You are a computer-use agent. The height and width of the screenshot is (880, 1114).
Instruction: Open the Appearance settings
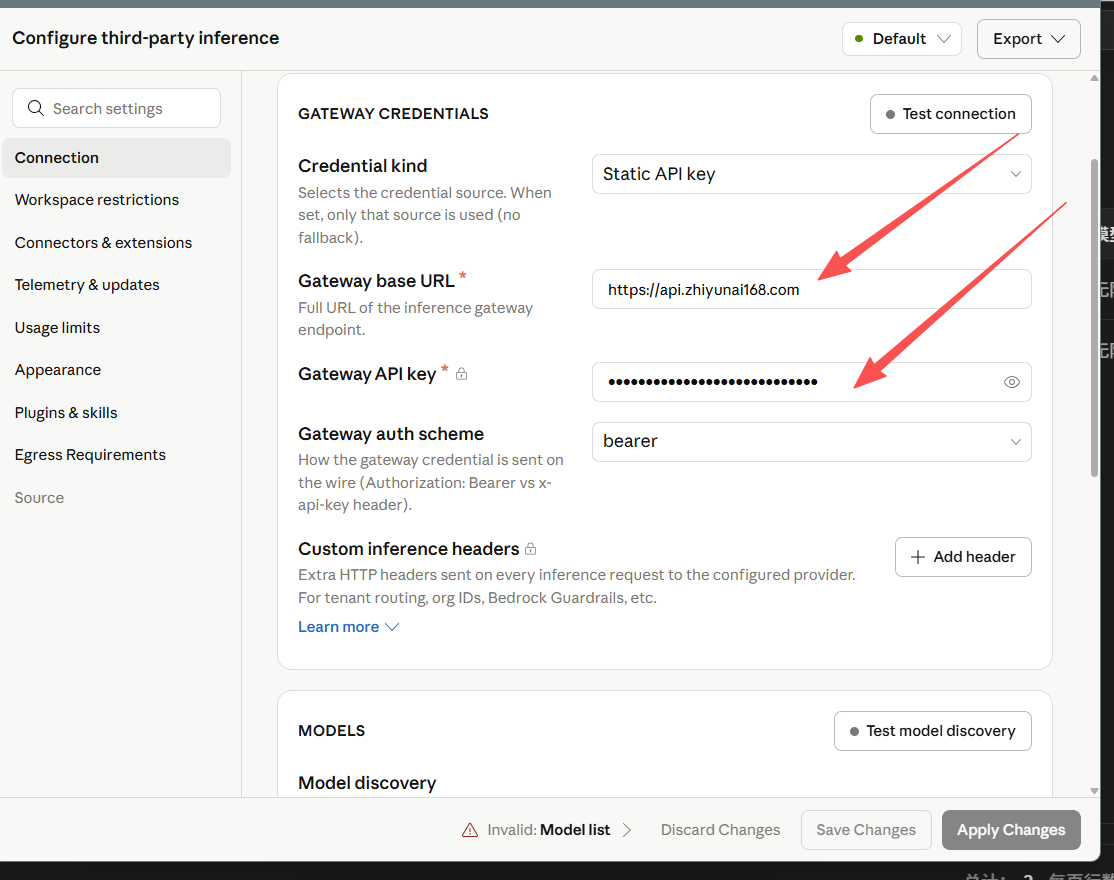click(58, 370)
